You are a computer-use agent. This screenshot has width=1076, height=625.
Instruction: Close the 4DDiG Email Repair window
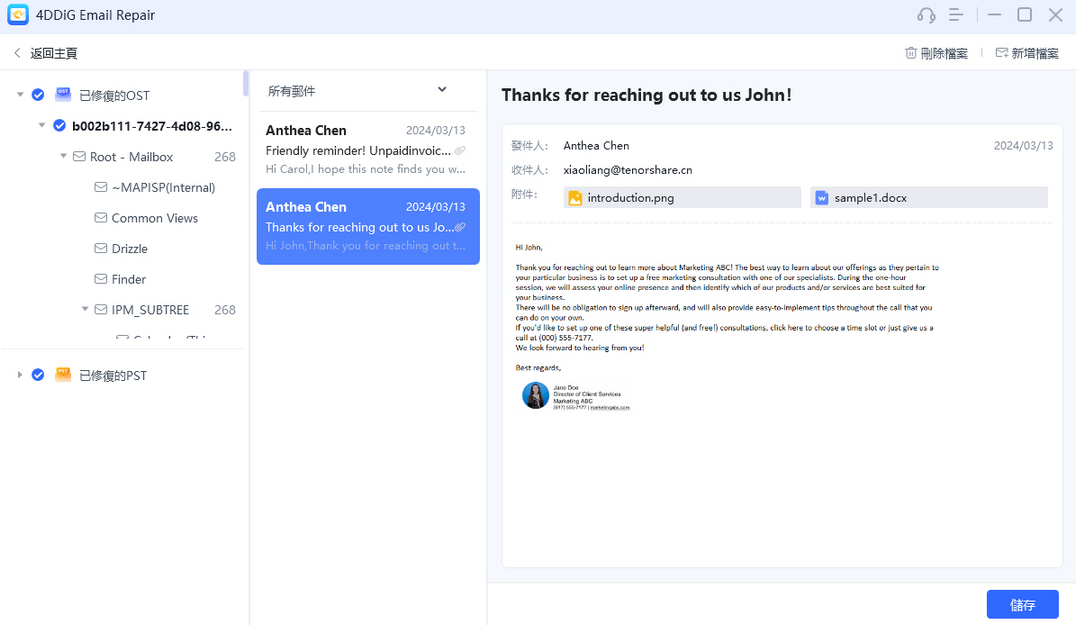point(1055,14)
